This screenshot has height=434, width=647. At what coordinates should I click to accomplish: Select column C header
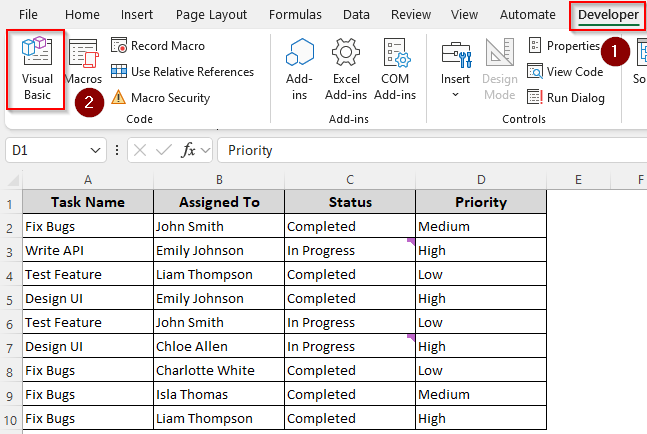click(x=350, y=179)
